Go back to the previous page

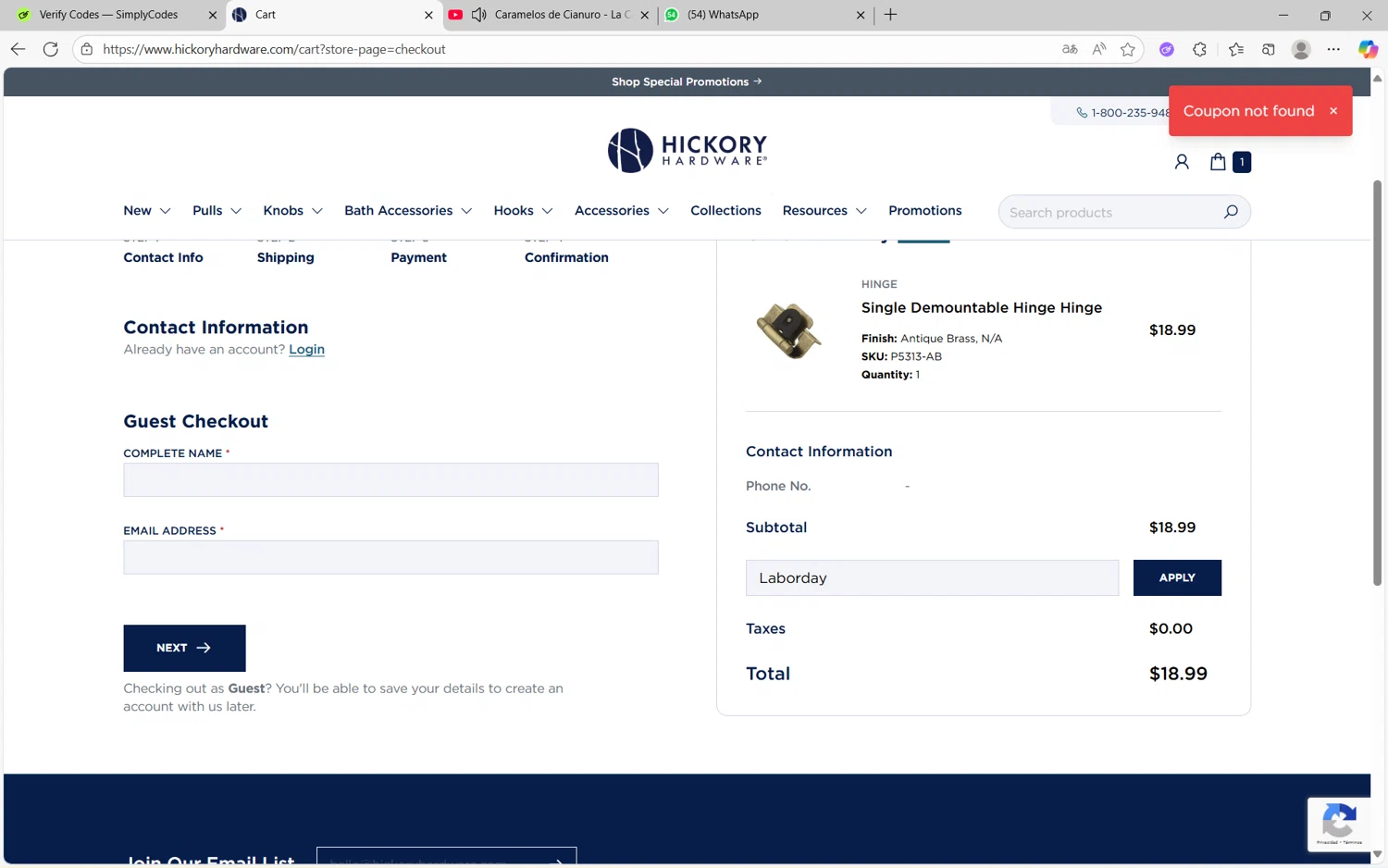(x=18, y=49)
